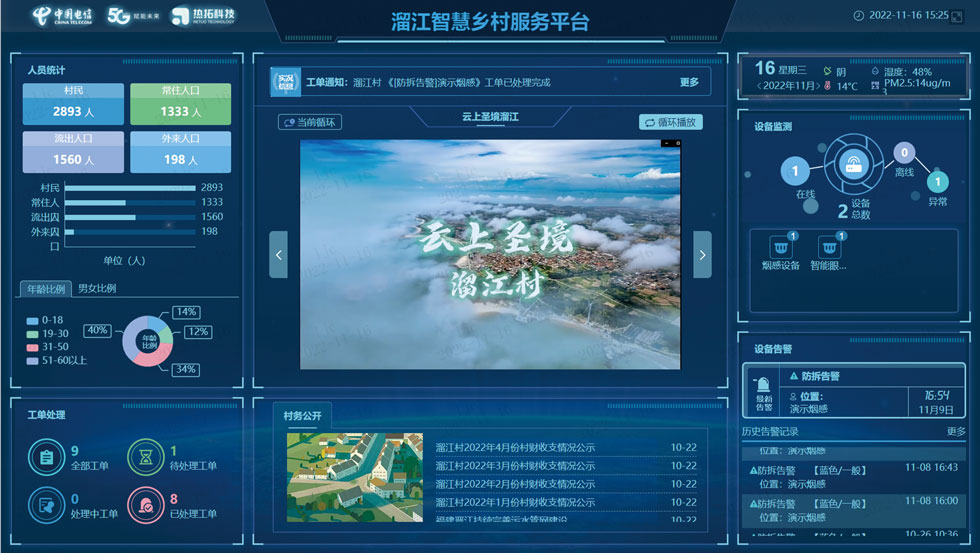The image size is (980, 553).
Task: Select the 云上圣境溜江 video tab
Action: click(490, 117)
